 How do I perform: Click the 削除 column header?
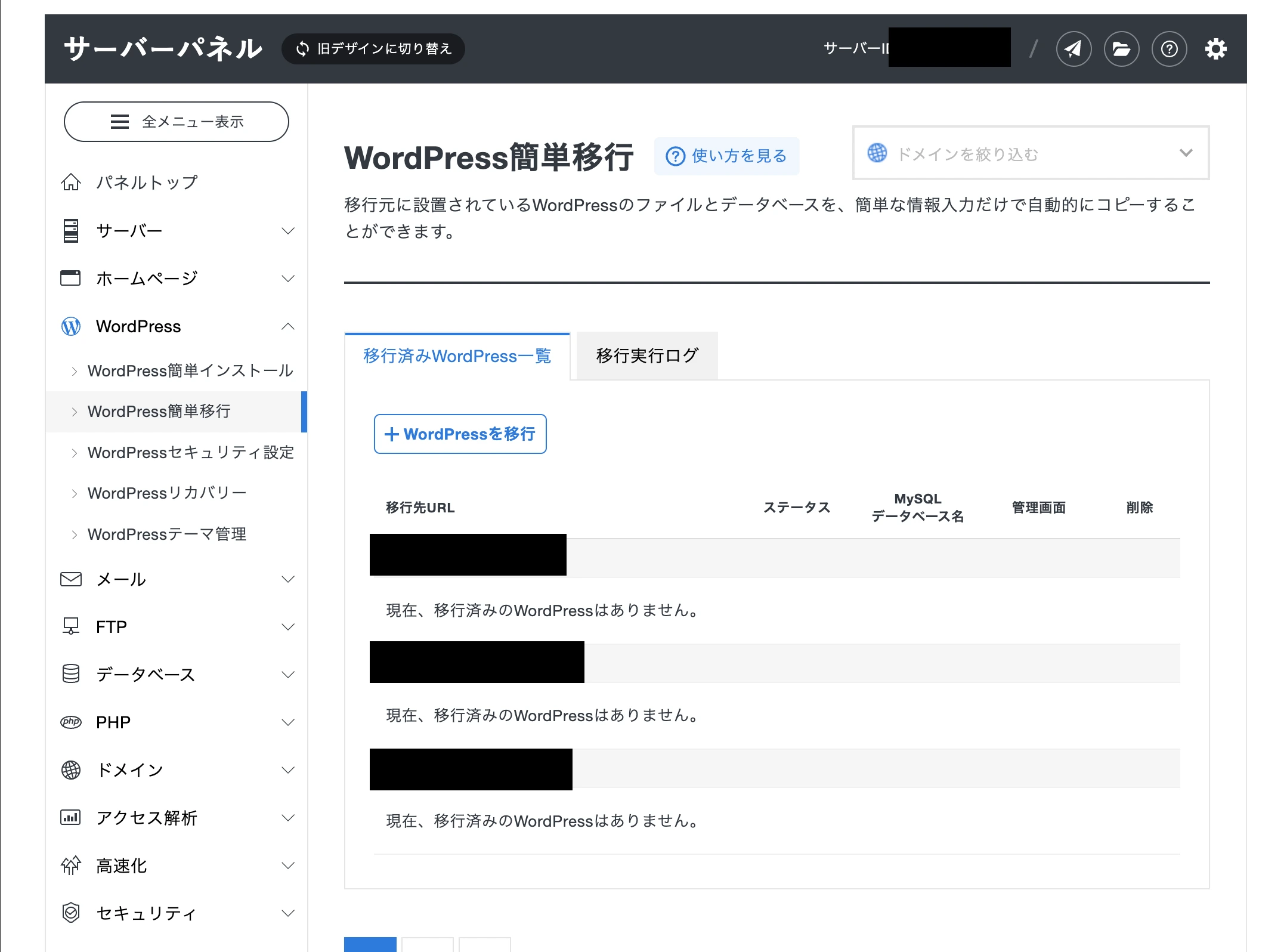pos(1139,508)
